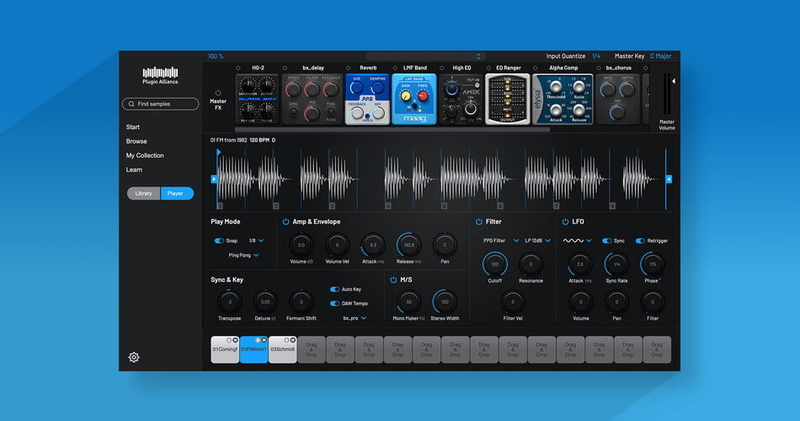Open the Master Key C Major dropdown
The height and width of the screenshot is (421, 800).
point(661,56)
